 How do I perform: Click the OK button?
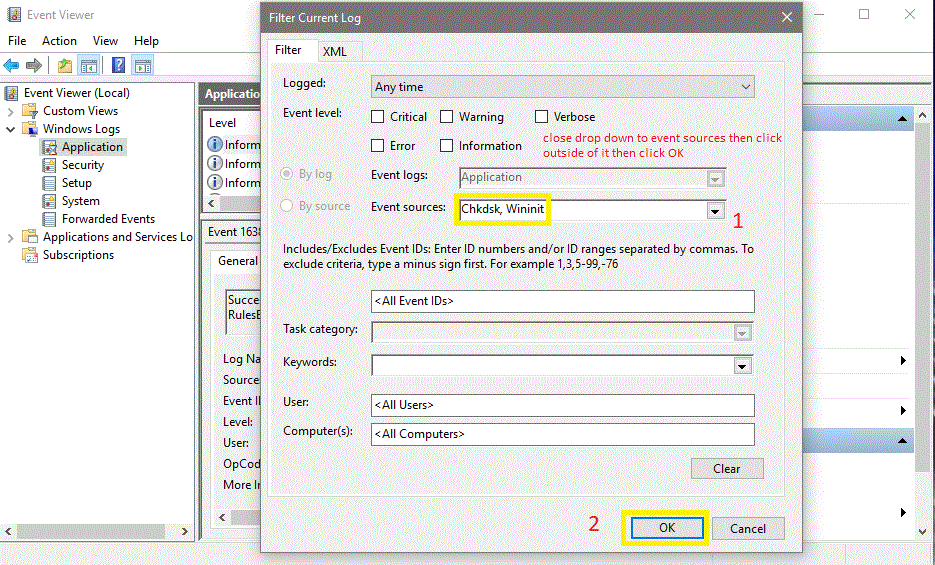[x=667, y=528]
